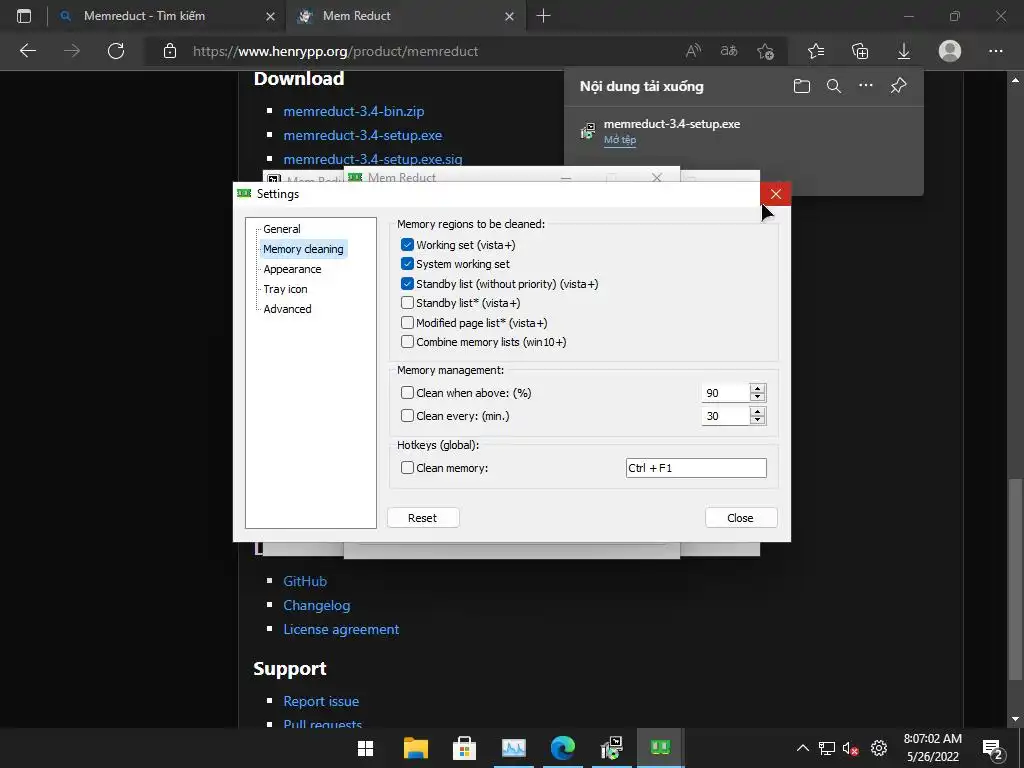Select Memory cleaning settings page
Image resolution: width=1024 pixels, height=768 pixels.
(303, 249)
